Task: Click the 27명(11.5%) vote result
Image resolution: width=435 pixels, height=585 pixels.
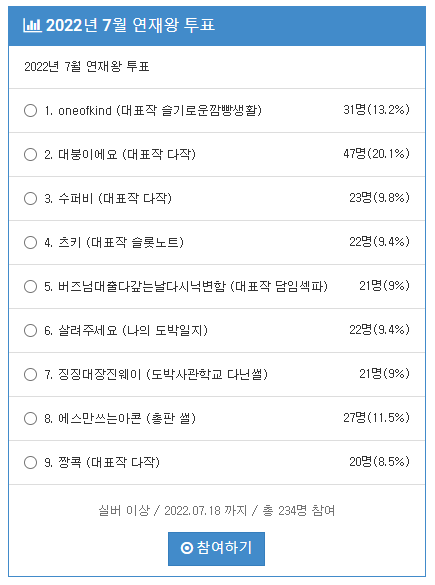Action: [x=376, y=418]
